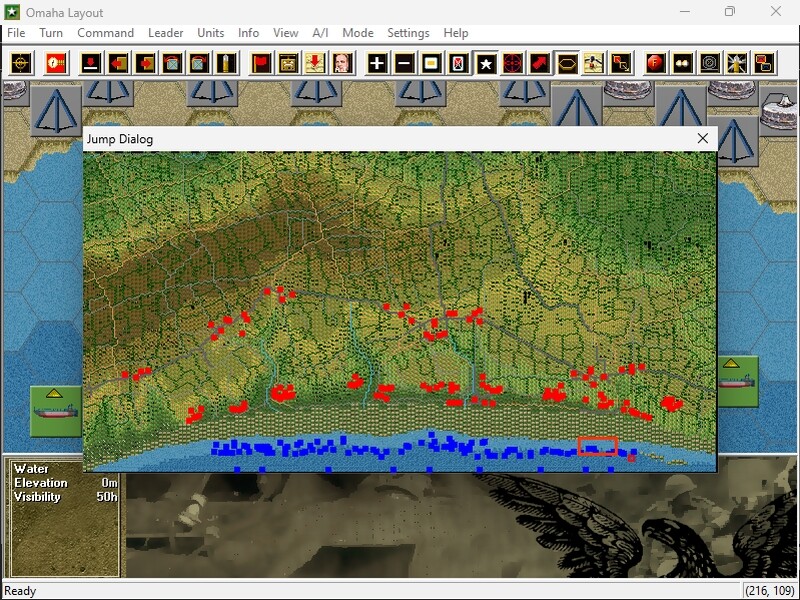Click the rotate unit counterclockwise icon
Viewport: 800px width, 600px height.
172,63
